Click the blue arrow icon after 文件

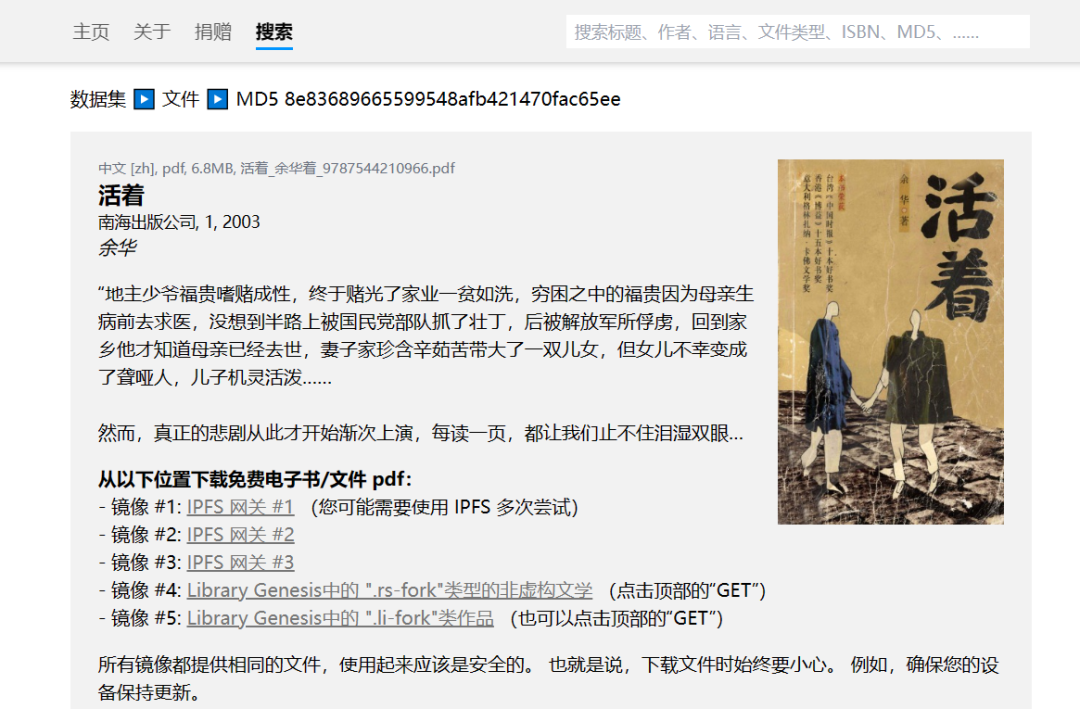pyautogui.click(x=218, y=99)
